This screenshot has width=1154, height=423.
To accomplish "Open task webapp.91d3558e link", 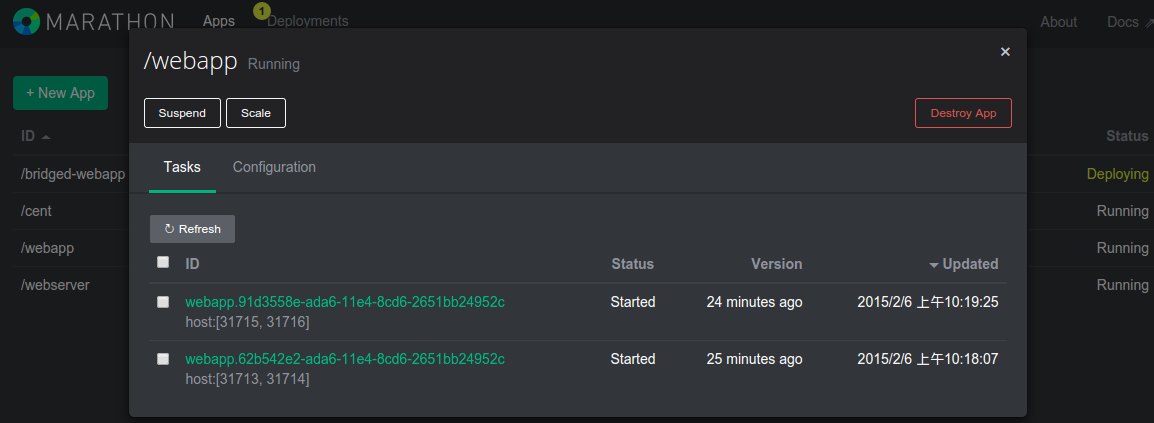I will pyautogui.click(x=345, y=302).
